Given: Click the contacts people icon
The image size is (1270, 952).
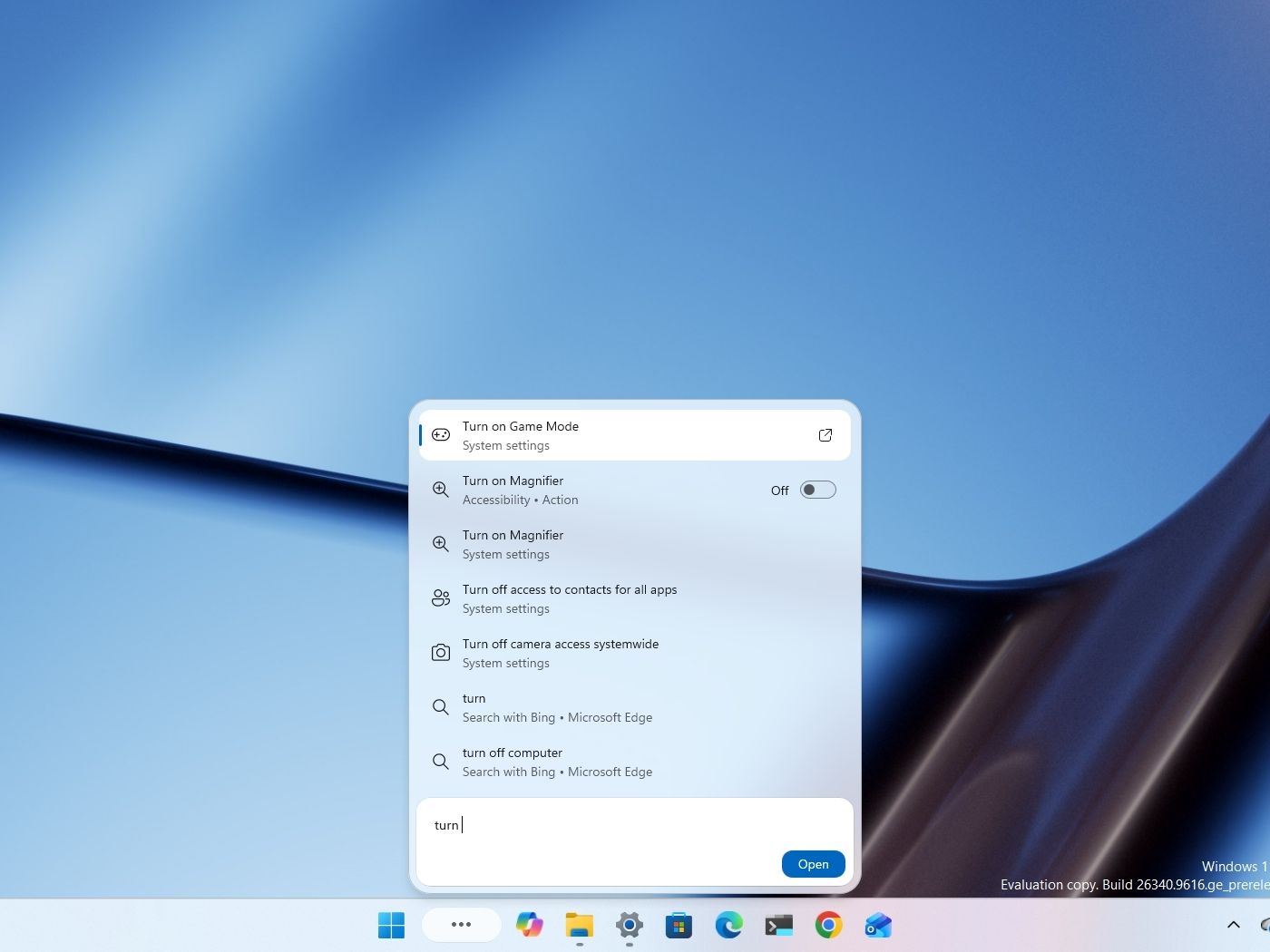Looking at the screenshot, I should [x=441, y=598].
